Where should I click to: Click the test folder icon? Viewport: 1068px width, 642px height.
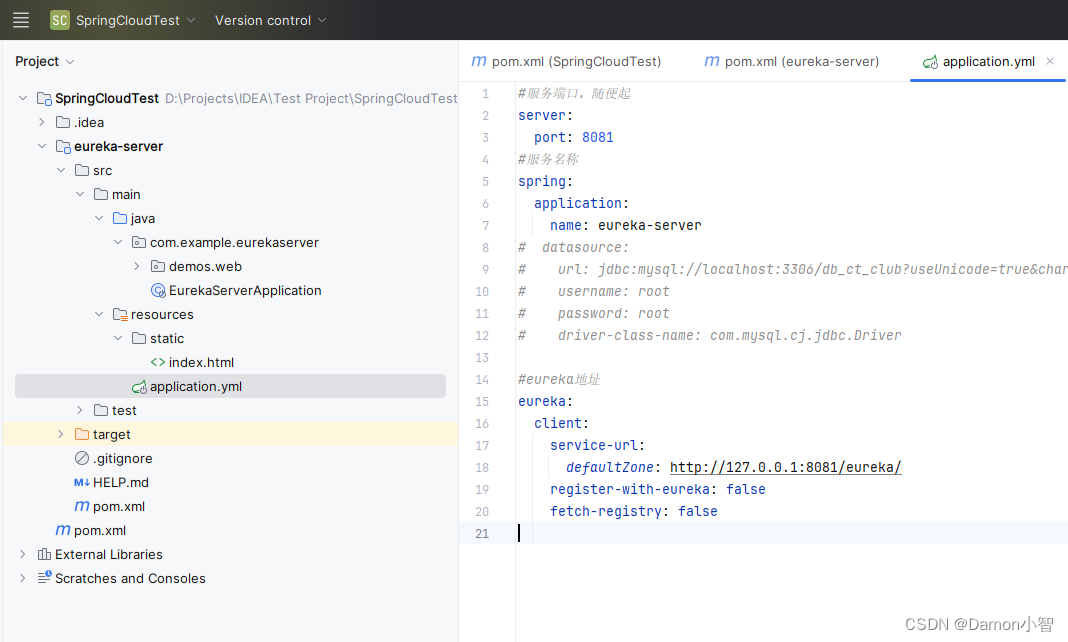101,410
